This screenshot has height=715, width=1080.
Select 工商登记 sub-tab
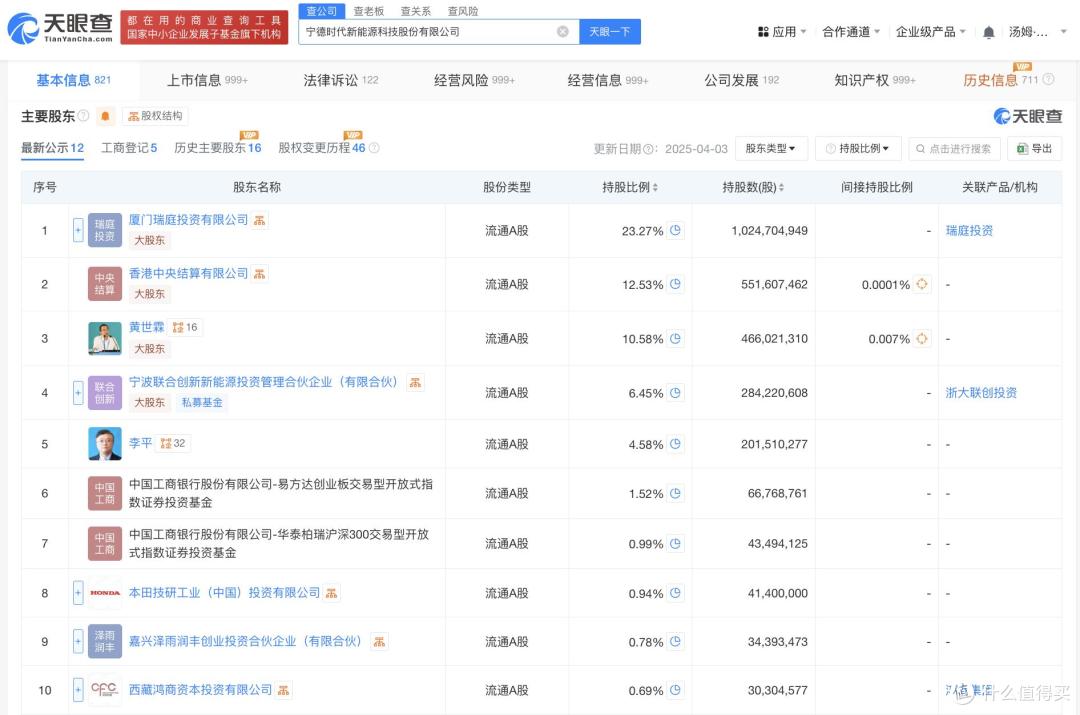(x=129, y=148)
